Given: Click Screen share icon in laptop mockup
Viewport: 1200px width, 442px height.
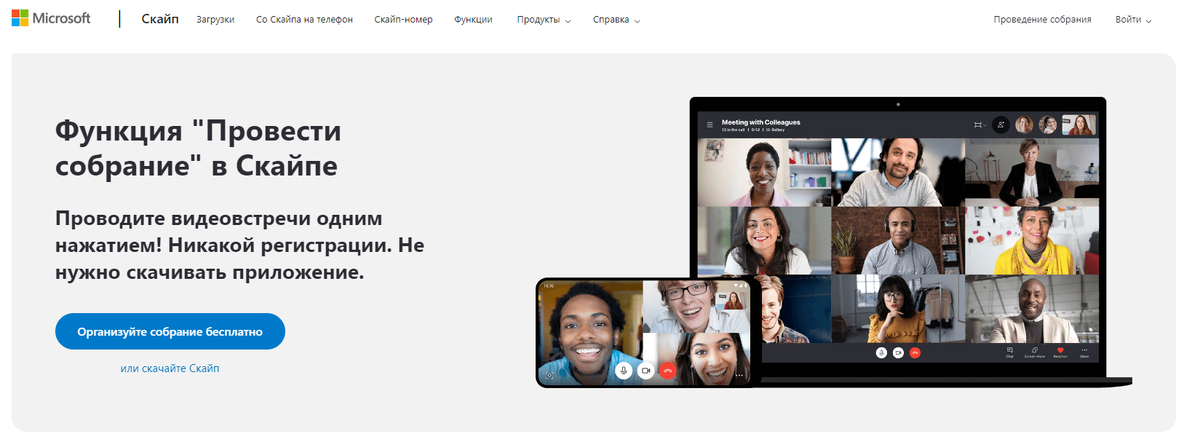Looking at the screenshot, I should (x=1034, y=352).
